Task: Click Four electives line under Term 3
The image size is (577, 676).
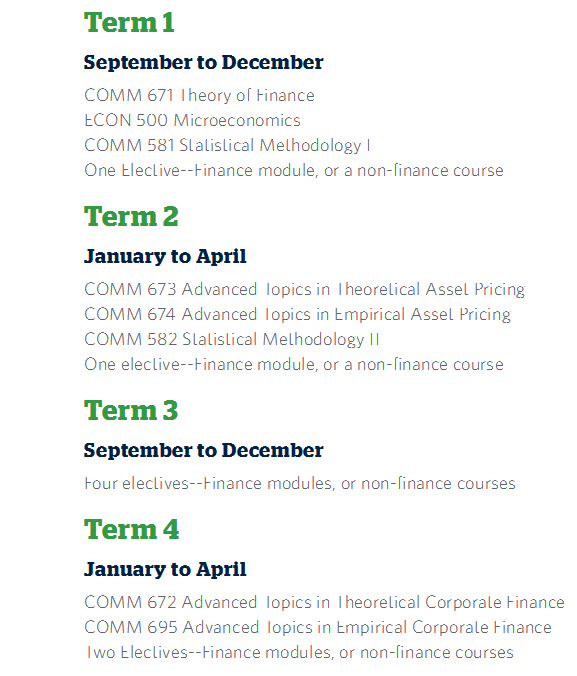Action: pos(300,484)
